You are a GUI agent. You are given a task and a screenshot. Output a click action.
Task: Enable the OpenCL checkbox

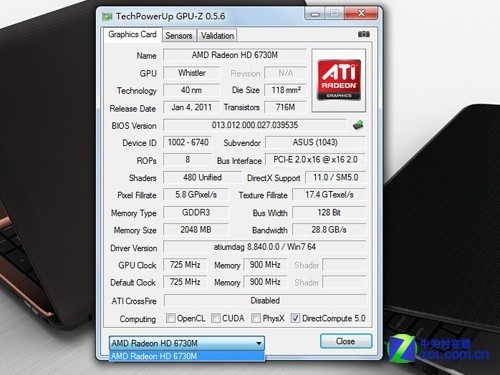[170, 318]
